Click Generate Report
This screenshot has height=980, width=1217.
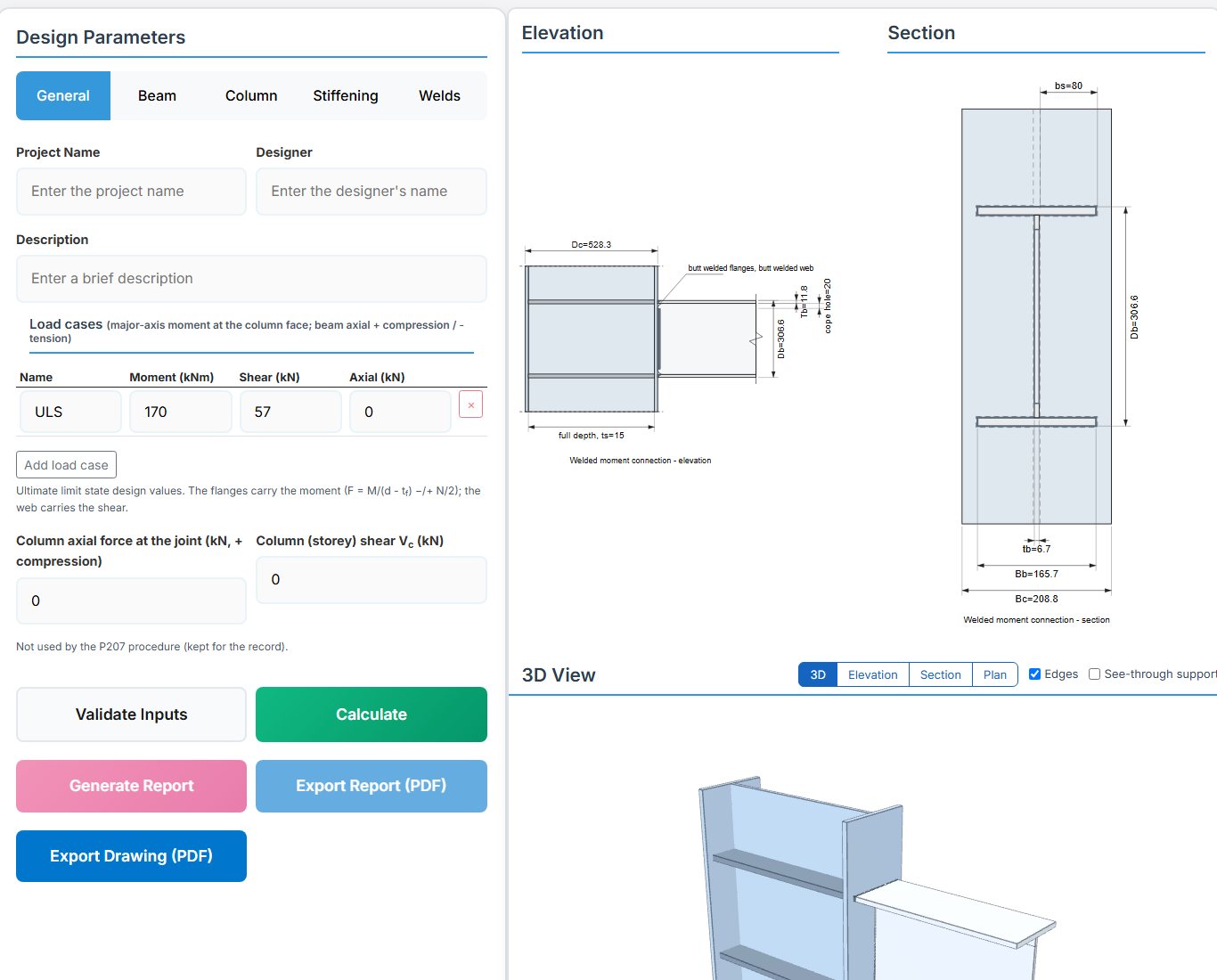(x=131, y=786)
